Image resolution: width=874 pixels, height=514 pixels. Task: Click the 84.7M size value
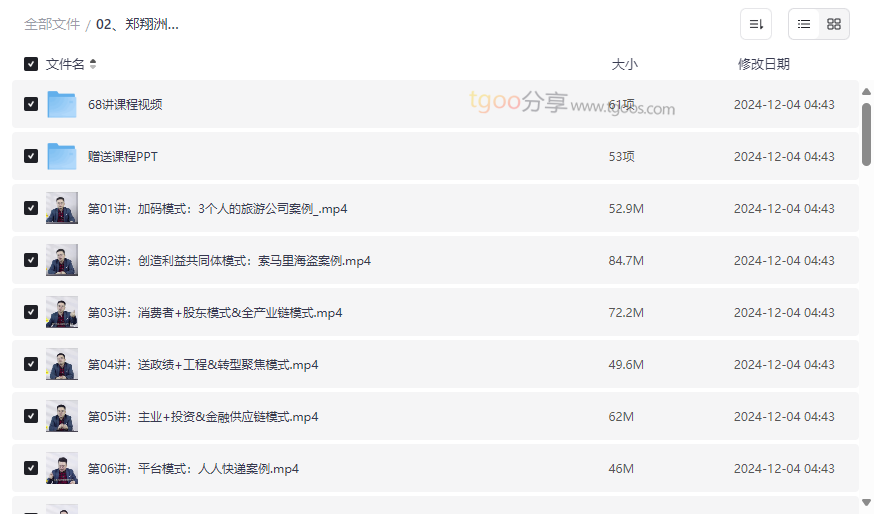coord(626,261)
